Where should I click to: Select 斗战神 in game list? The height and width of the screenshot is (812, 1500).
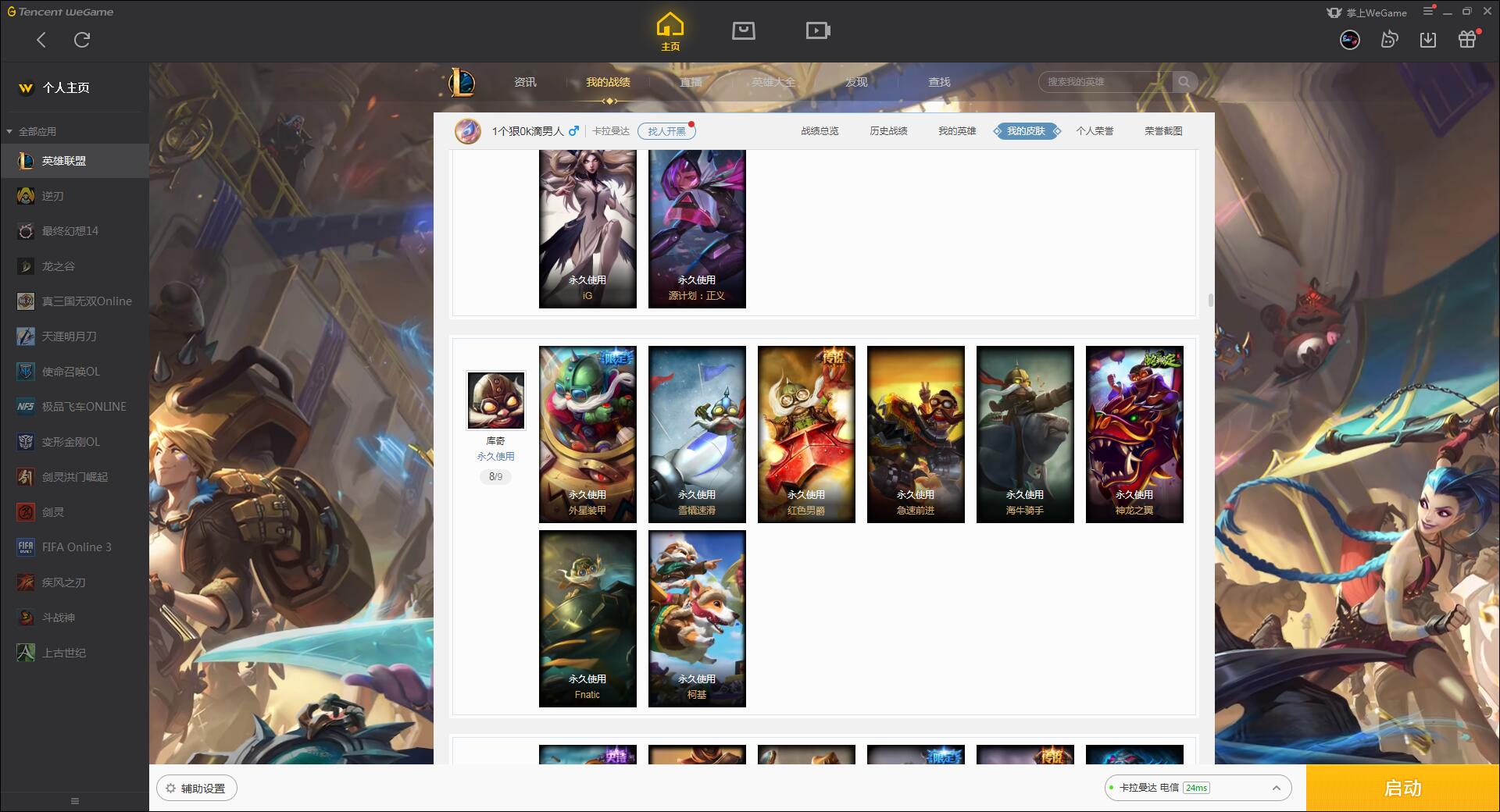coord(74,618)
